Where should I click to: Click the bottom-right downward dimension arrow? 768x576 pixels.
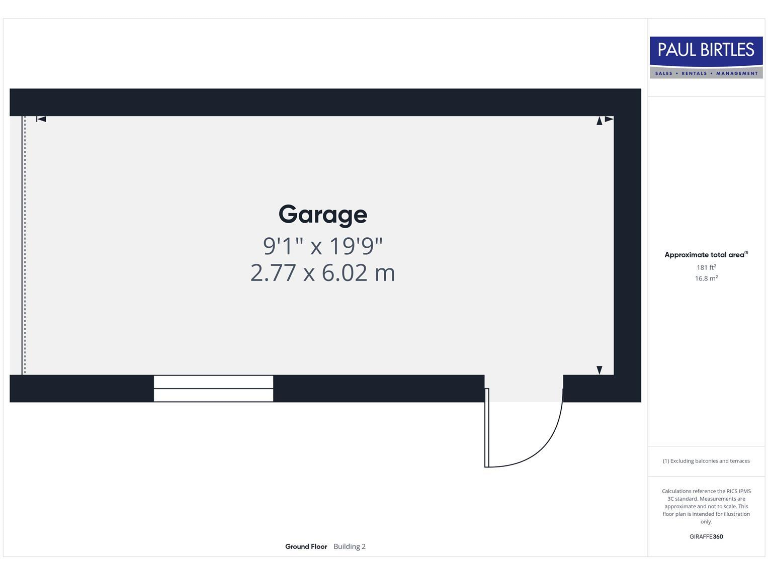[599, 369]
